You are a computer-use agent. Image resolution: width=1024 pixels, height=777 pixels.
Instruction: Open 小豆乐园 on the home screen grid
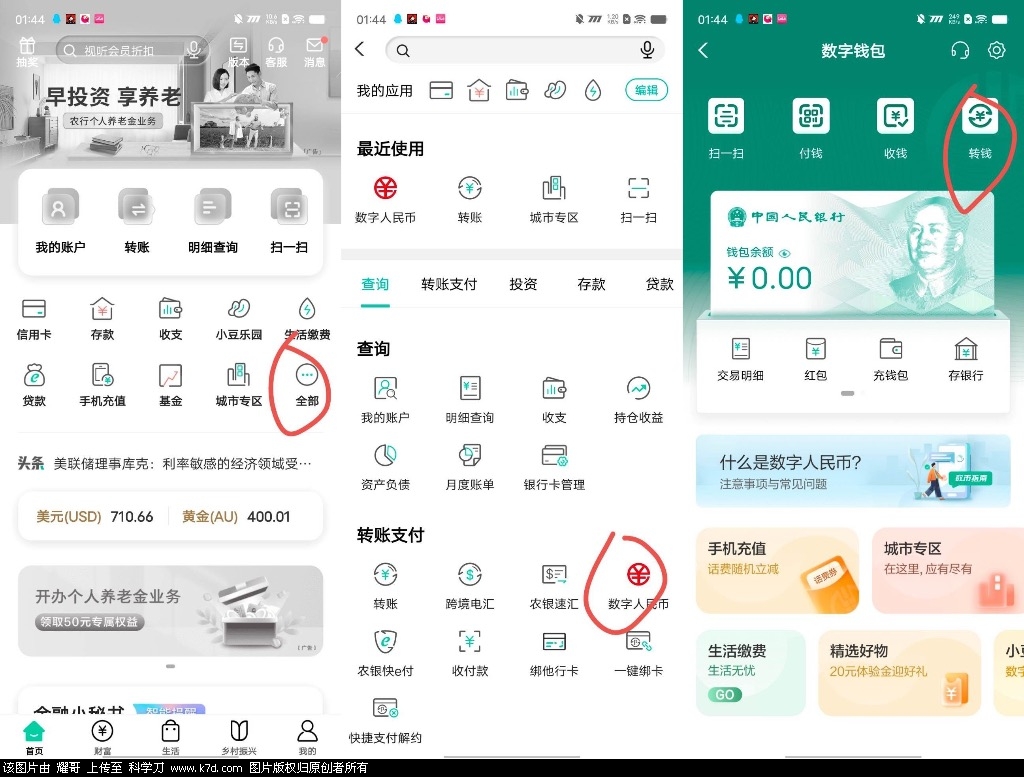point(239,319)
